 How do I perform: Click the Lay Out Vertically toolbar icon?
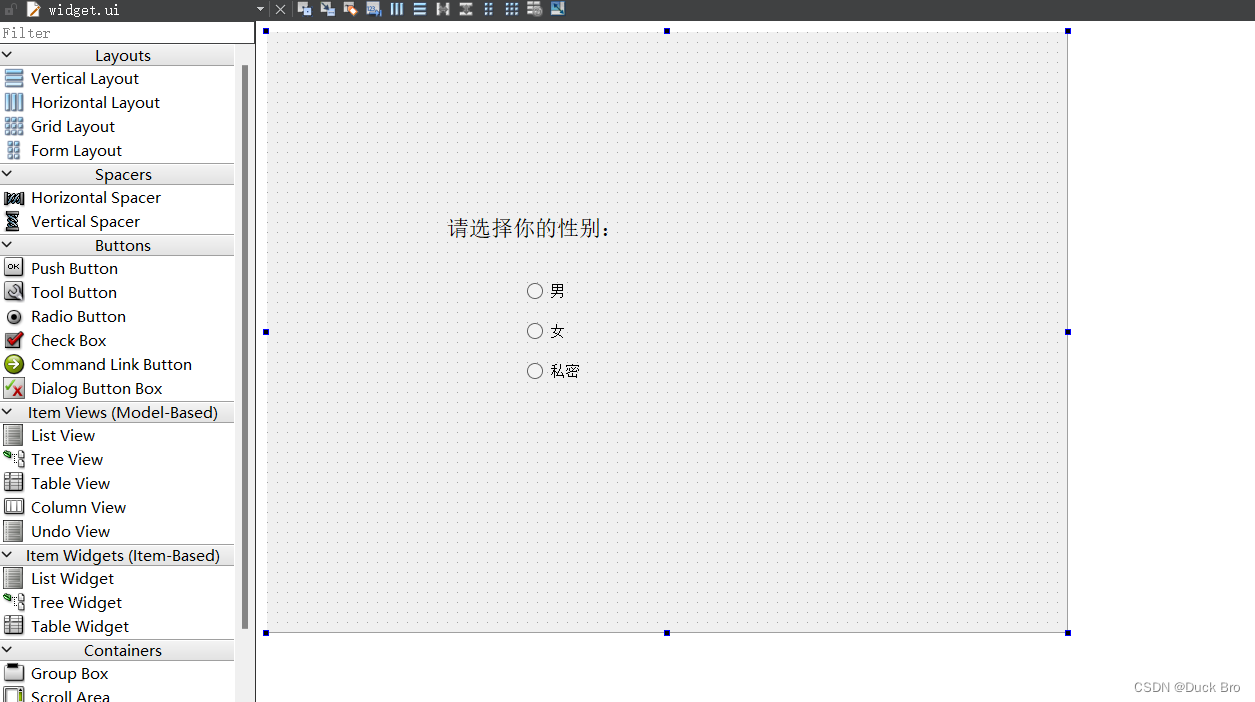[x=419, y=10]
